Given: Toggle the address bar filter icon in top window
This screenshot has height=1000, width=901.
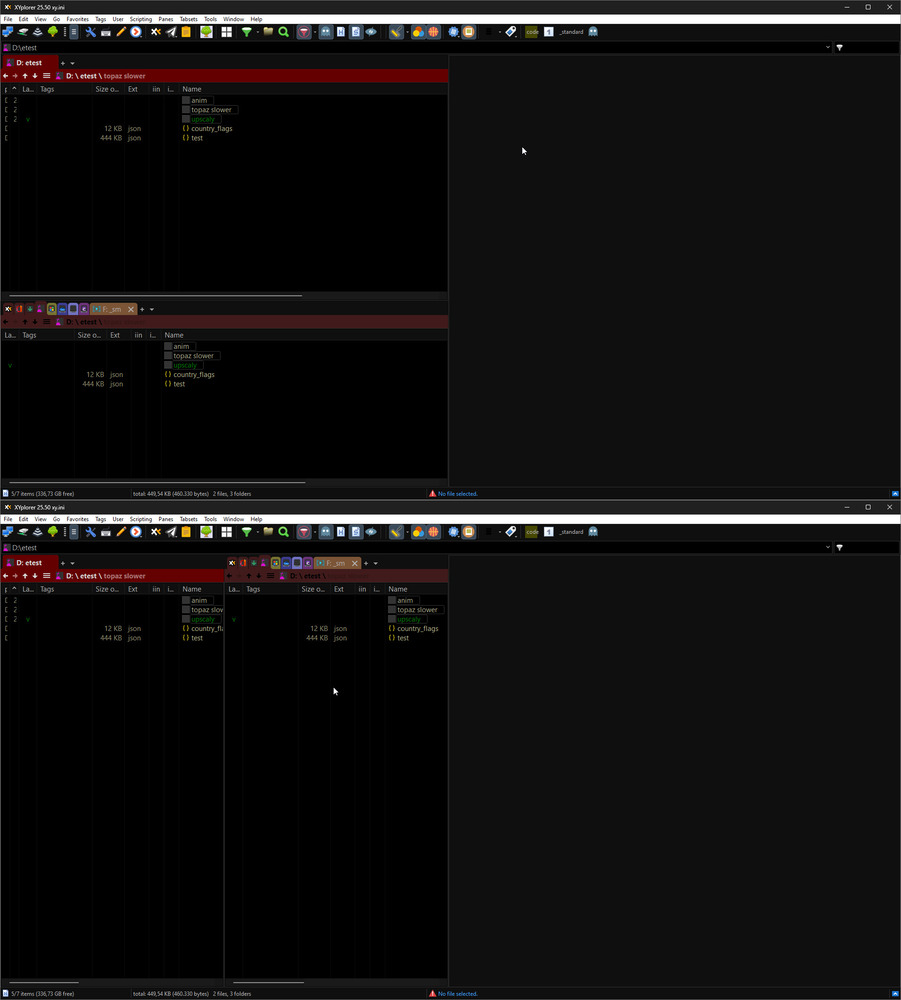Looking at the screenshot, I should click(839, 47).
